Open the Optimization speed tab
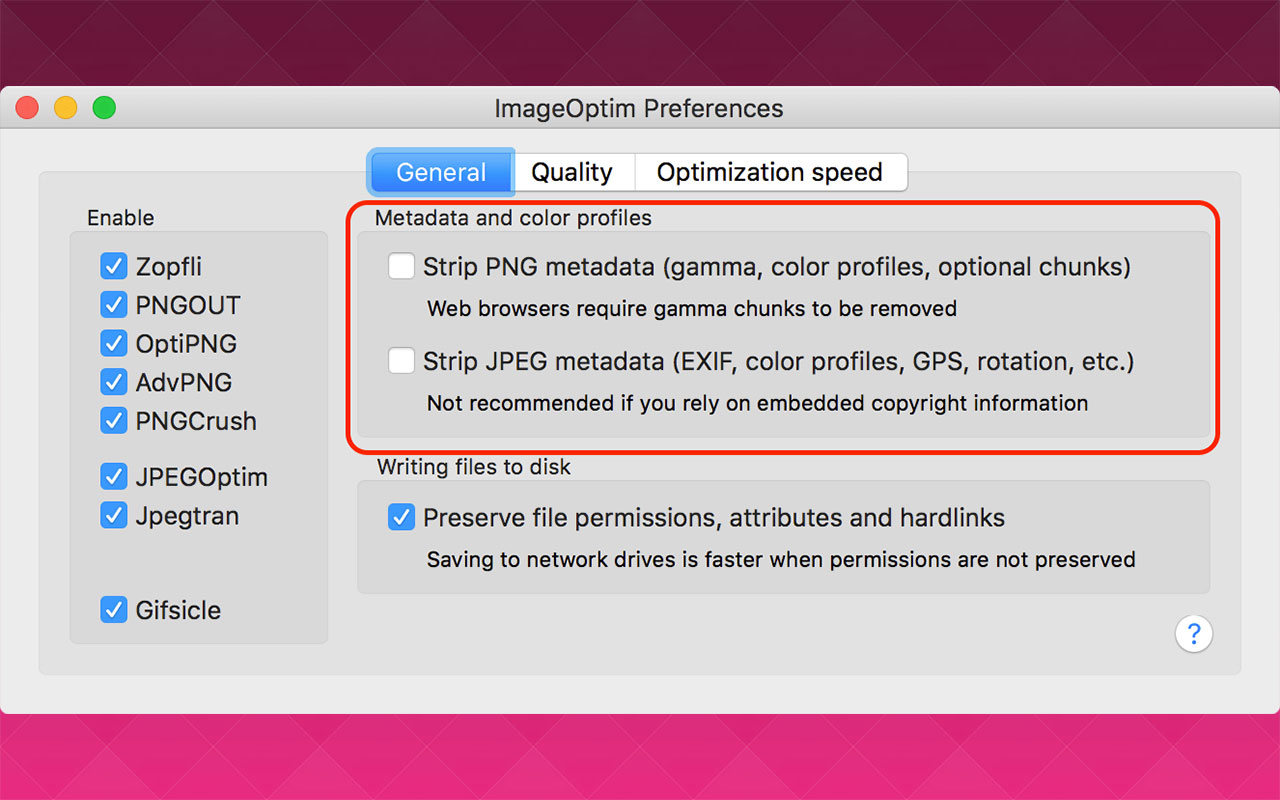Viewport: 1280px width, 800px height. coord(771,172)
